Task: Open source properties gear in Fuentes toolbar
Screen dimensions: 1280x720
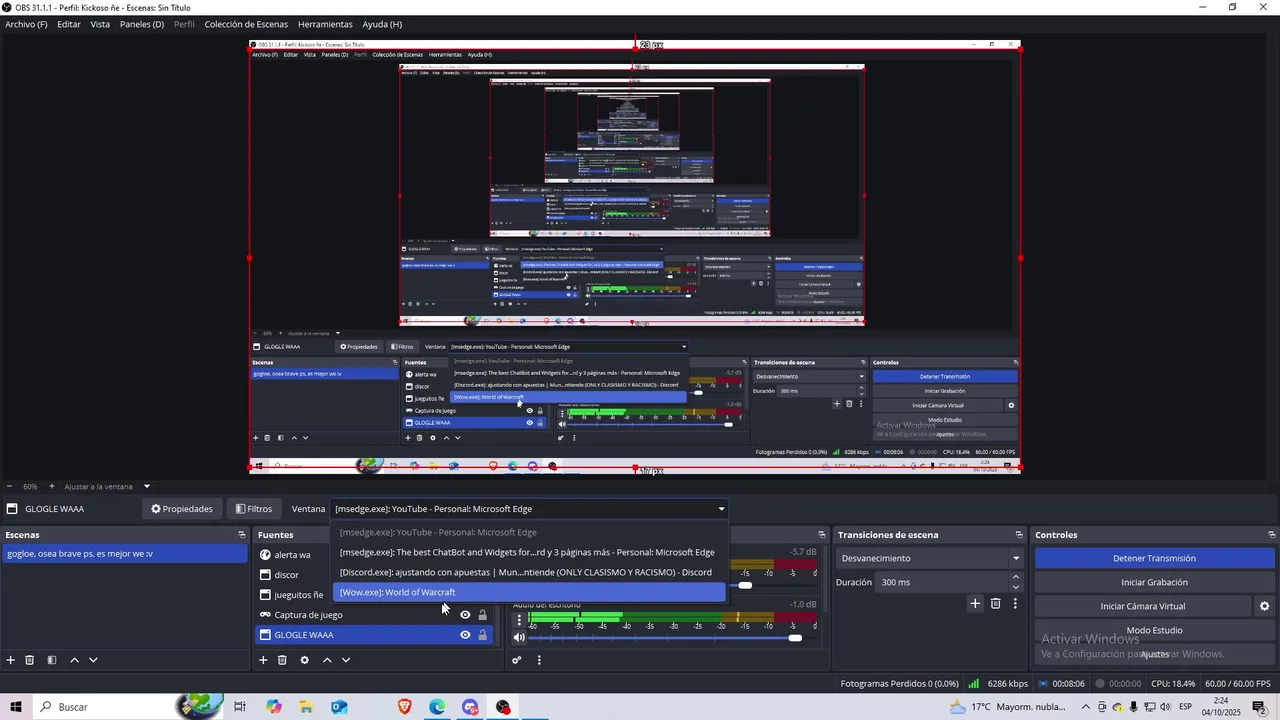Action: tap(305, 660)
